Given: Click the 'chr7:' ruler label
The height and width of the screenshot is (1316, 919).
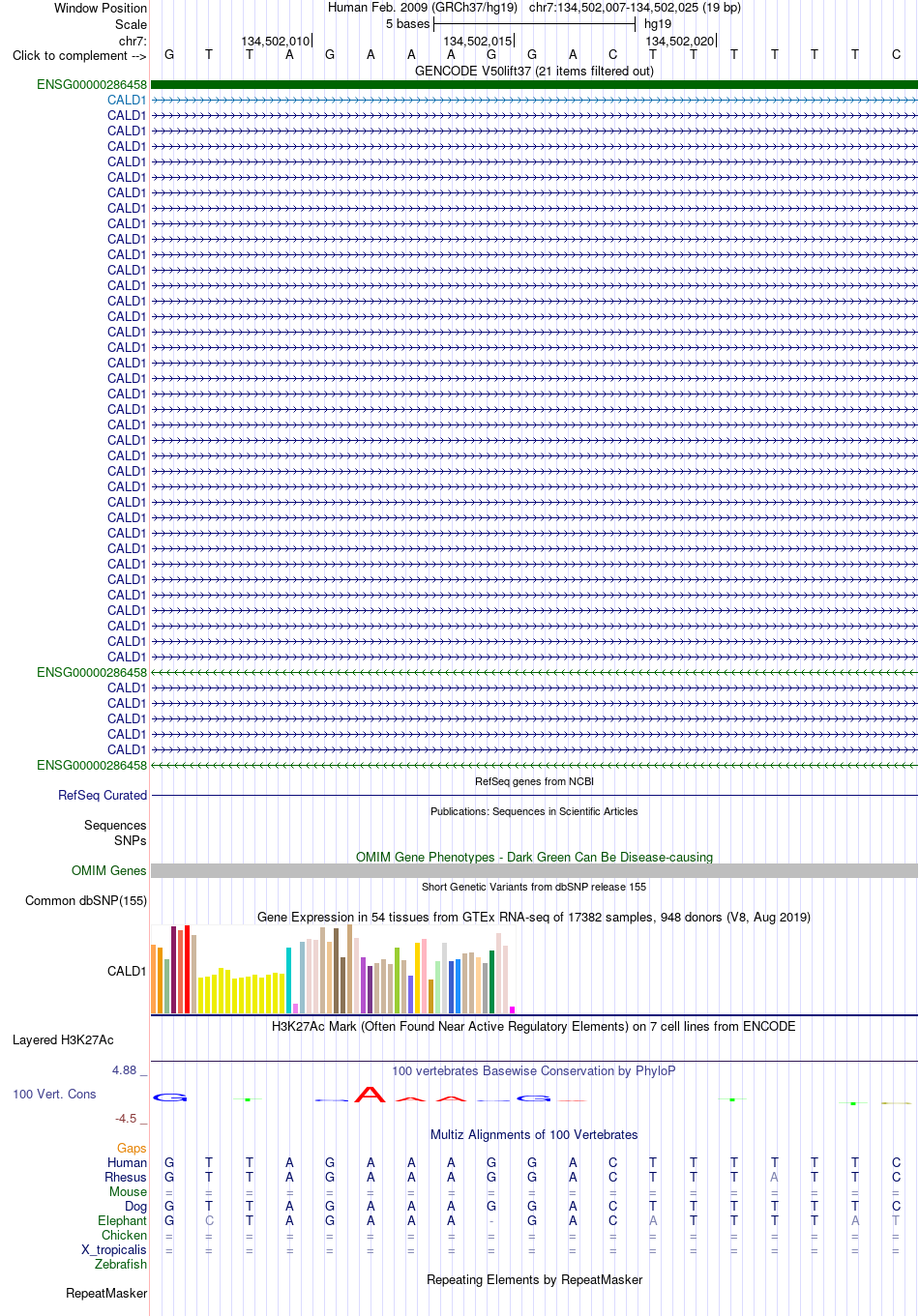Looking at the screenshot, I should 133,41.
